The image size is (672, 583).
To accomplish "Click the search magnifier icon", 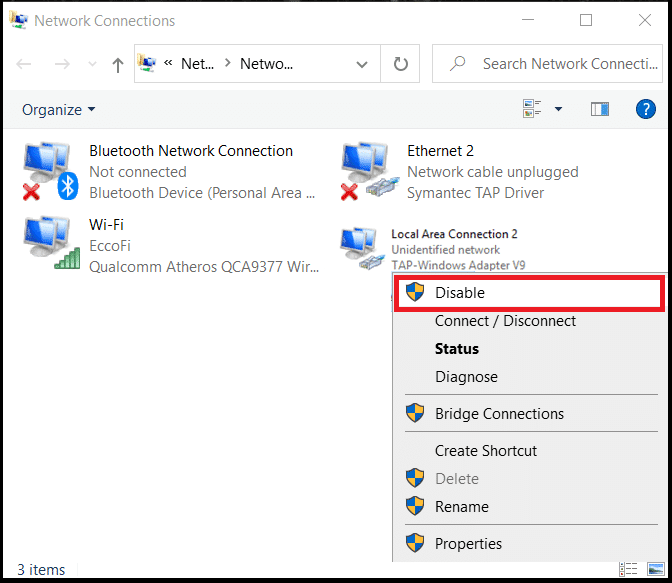I will [x=457, y=63].
